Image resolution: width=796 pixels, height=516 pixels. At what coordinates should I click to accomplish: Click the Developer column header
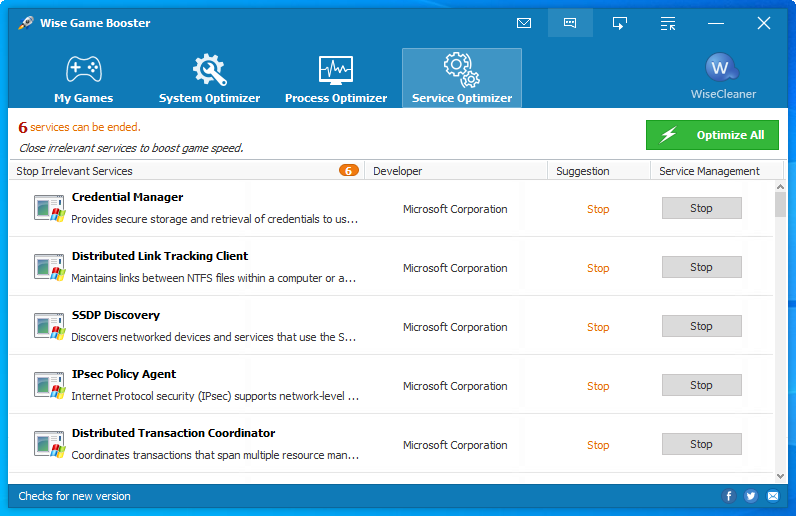[x=398, y=171]
